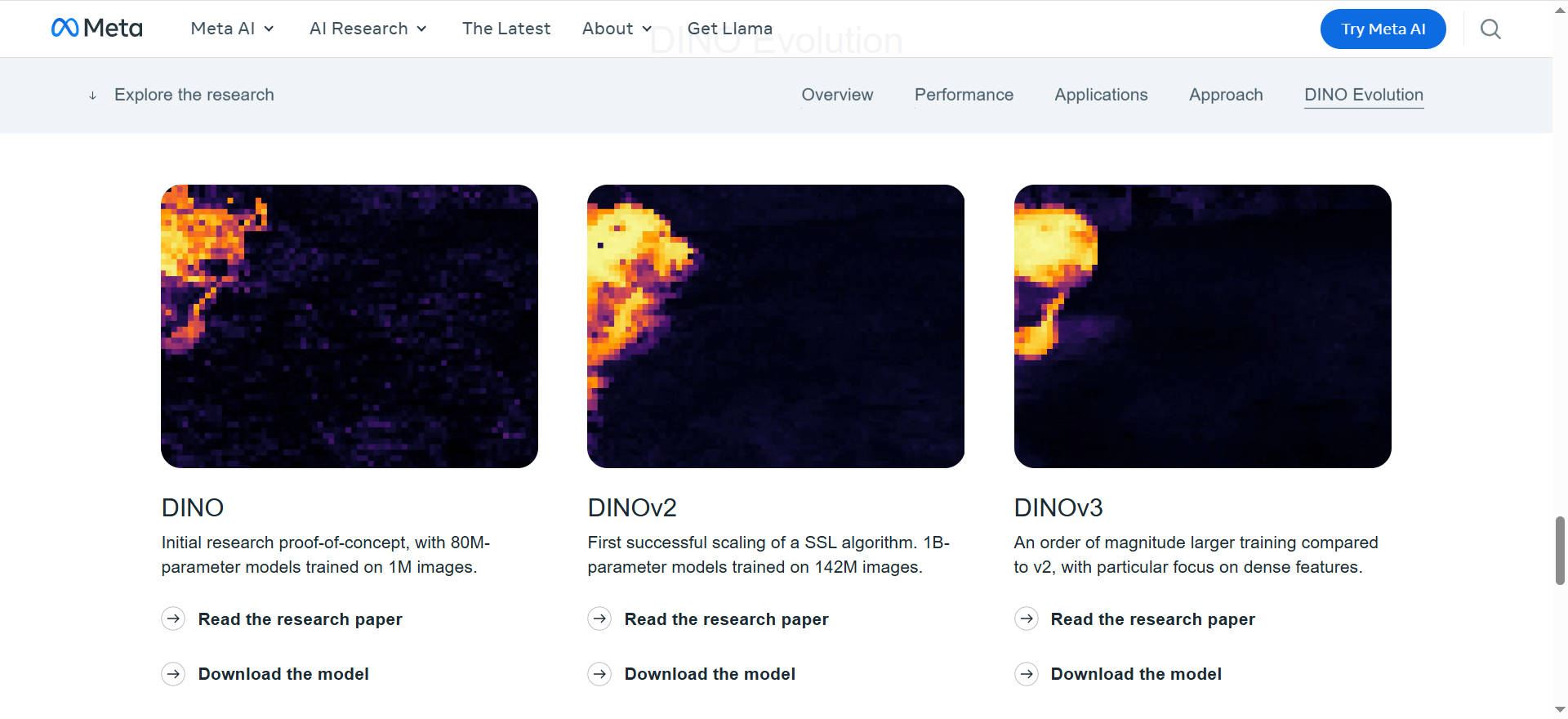Read the research paper for DINO

[301, 619]
